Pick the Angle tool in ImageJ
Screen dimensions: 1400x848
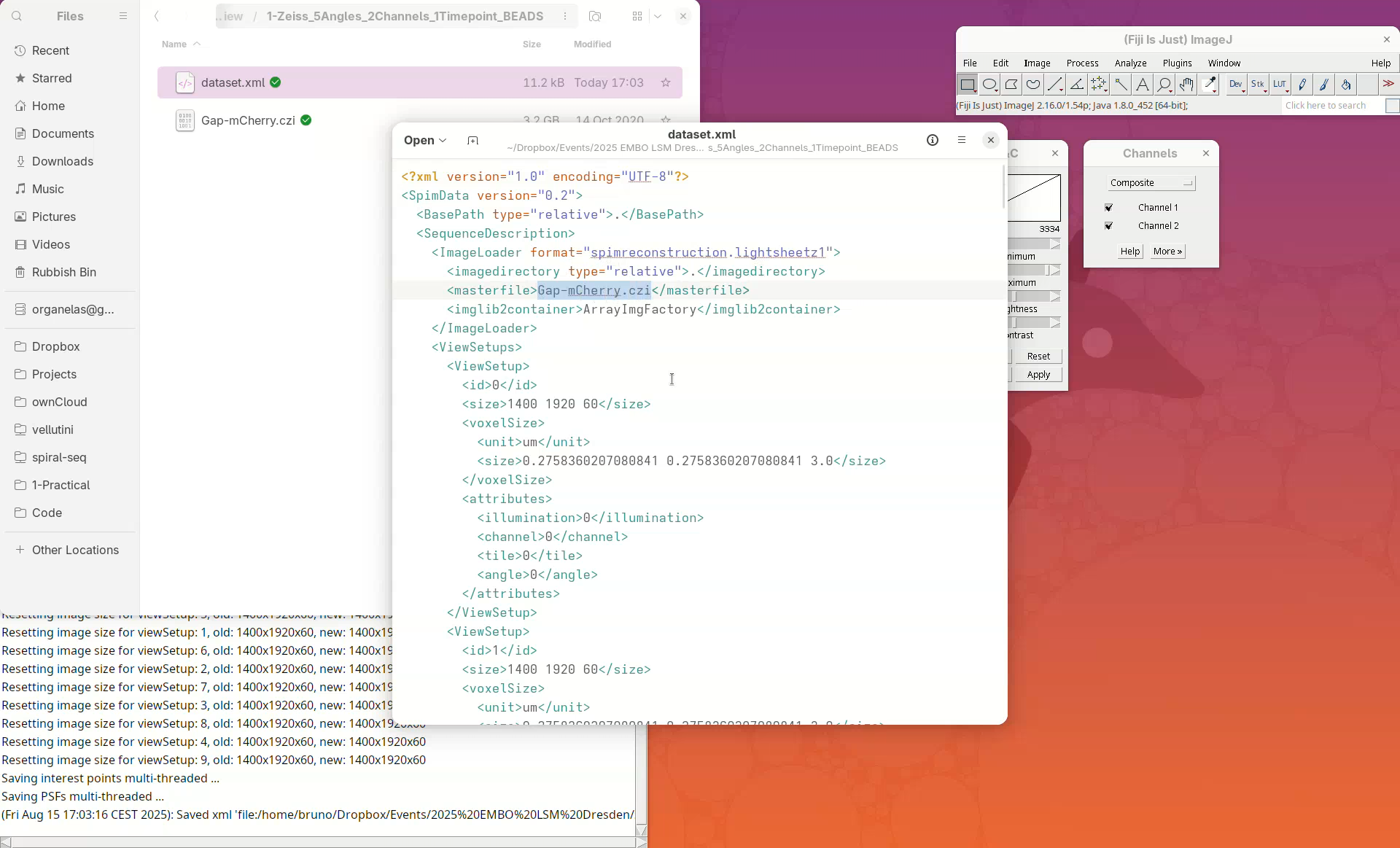(x=1077, y=85)
